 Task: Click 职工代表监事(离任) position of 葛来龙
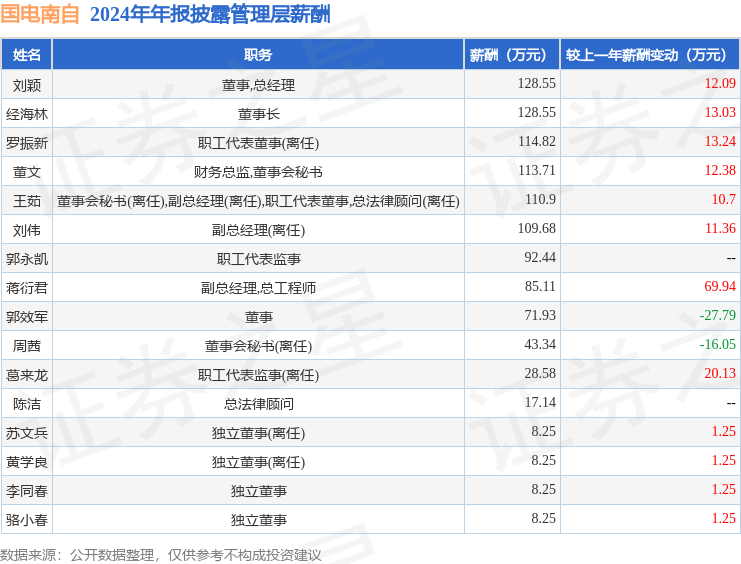tap(258, 375)
